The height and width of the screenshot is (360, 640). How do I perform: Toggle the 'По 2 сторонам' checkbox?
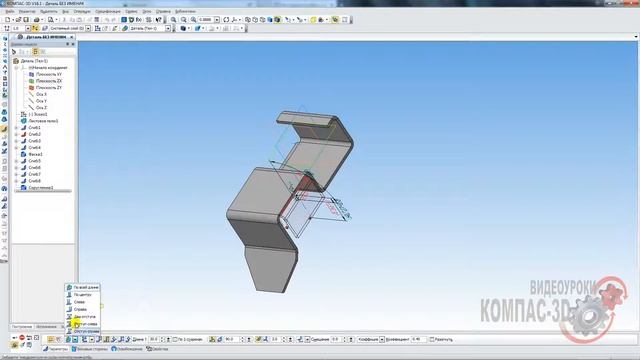[175, 340]
